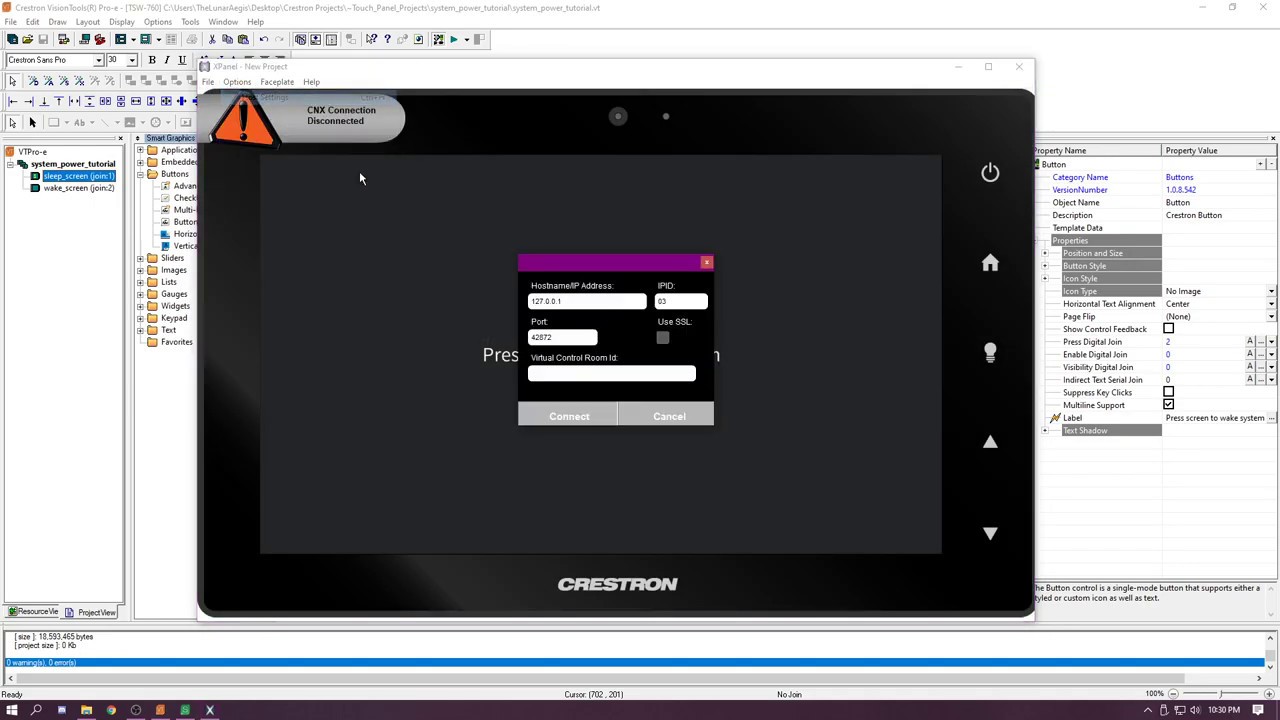Click the light bulb icon on the touch panel
The height and width of the screenshot is (720, 1280).
990,352
